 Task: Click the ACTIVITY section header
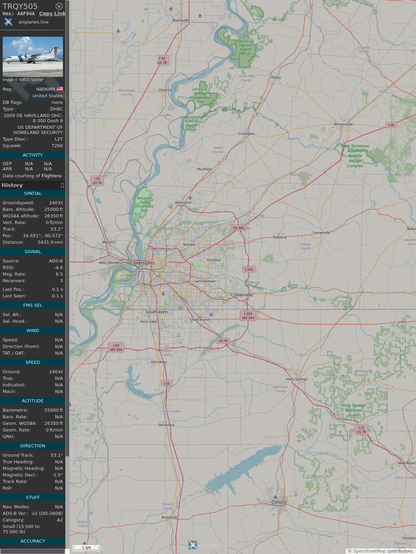tap(33, 155)
